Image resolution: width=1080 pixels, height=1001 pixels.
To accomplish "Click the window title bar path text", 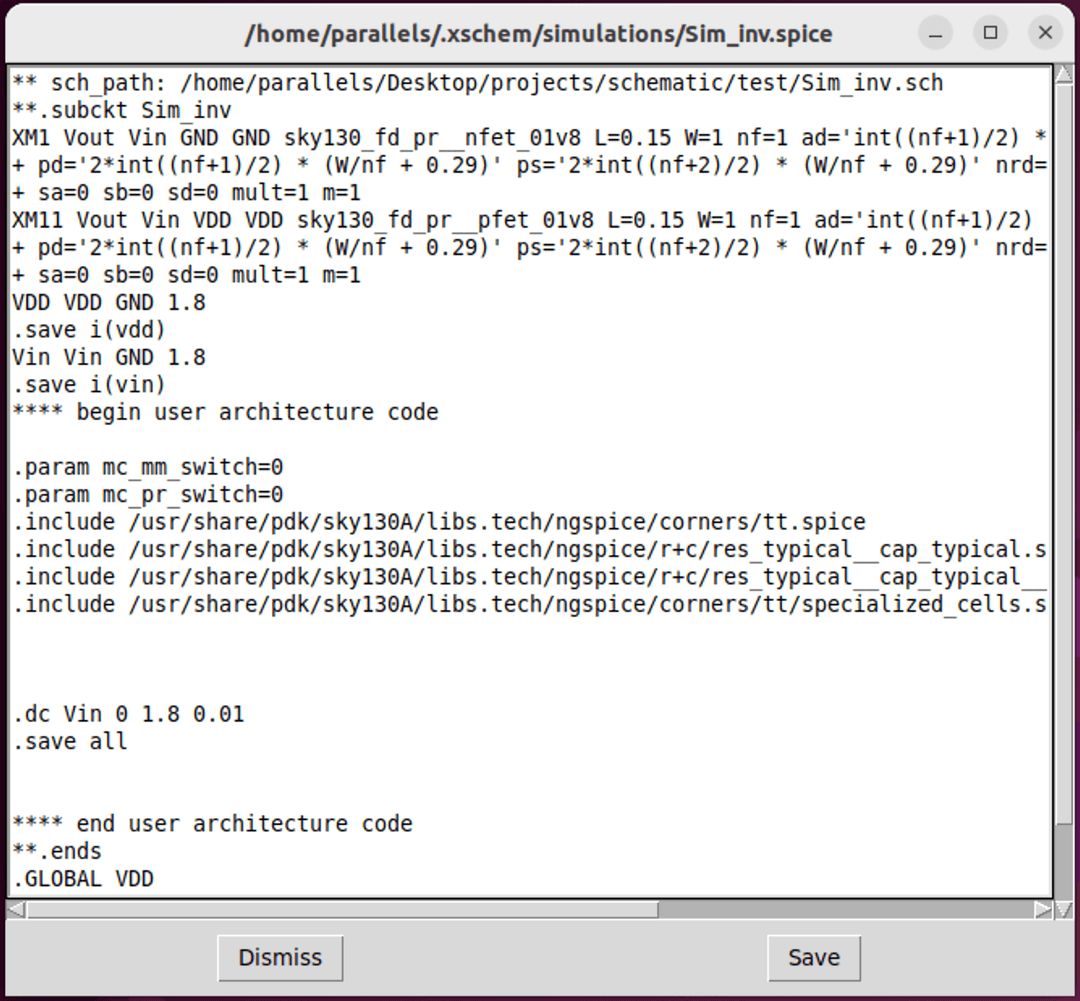I will 539,34.
